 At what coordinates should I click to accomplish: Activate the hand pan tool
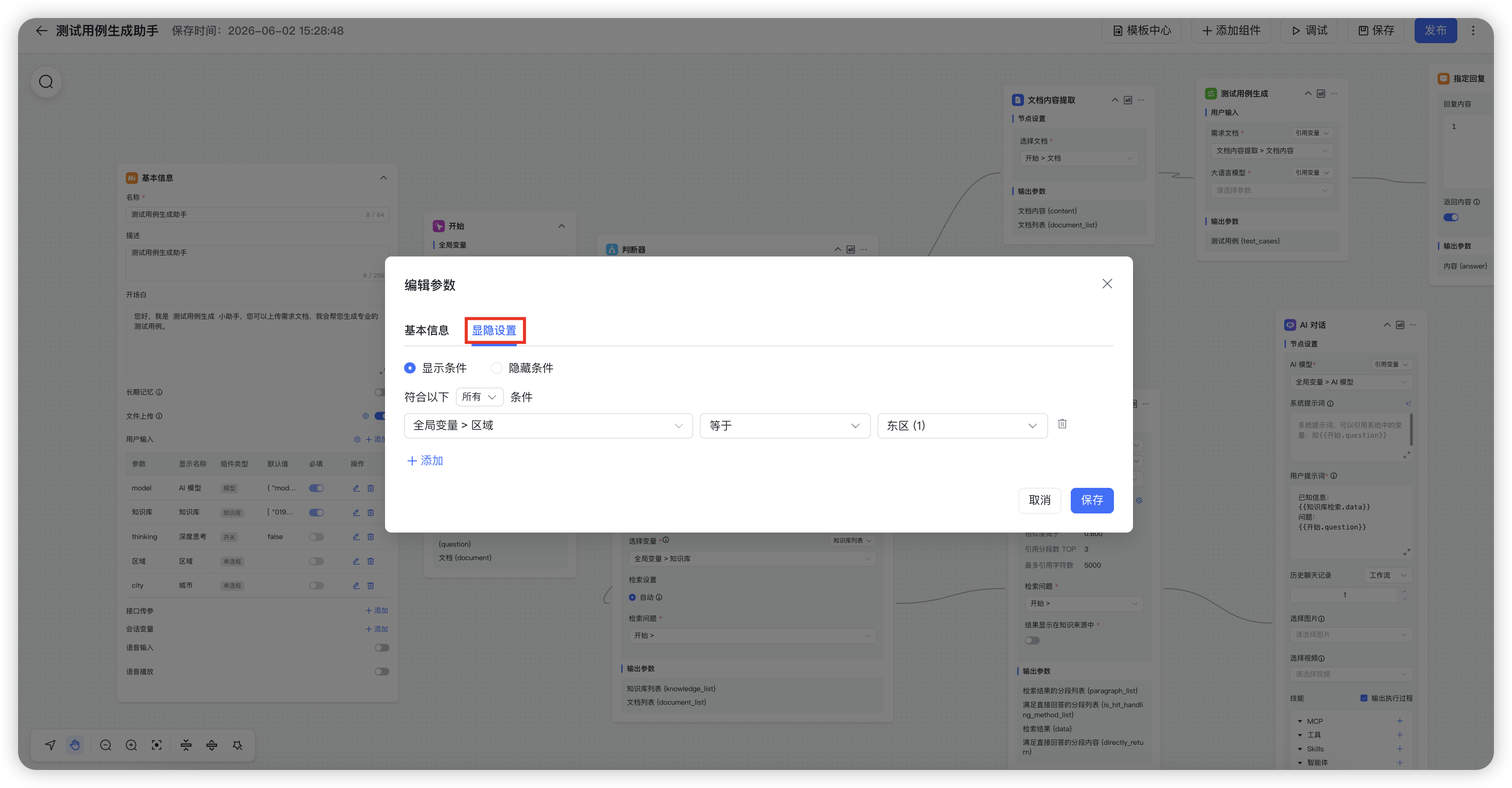75,745
